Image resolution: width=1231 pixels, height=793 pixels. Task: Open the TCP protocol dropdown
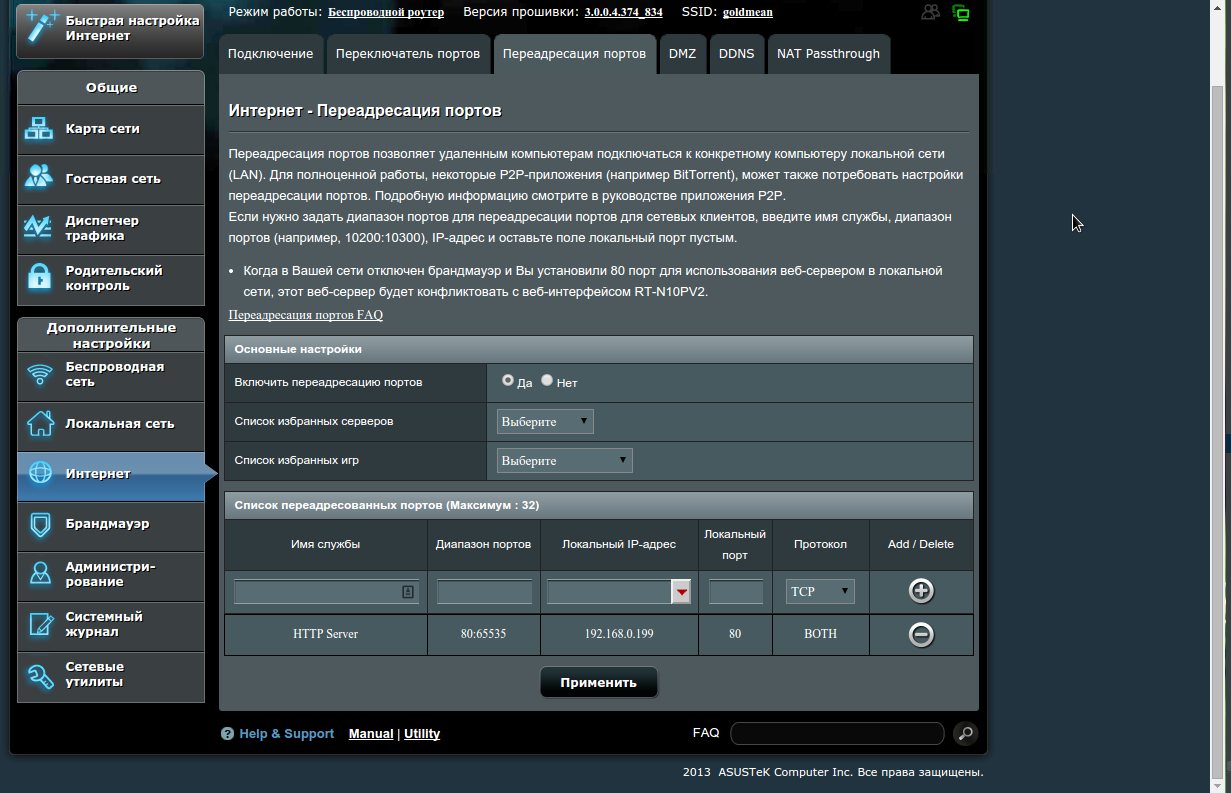[820, 592]
